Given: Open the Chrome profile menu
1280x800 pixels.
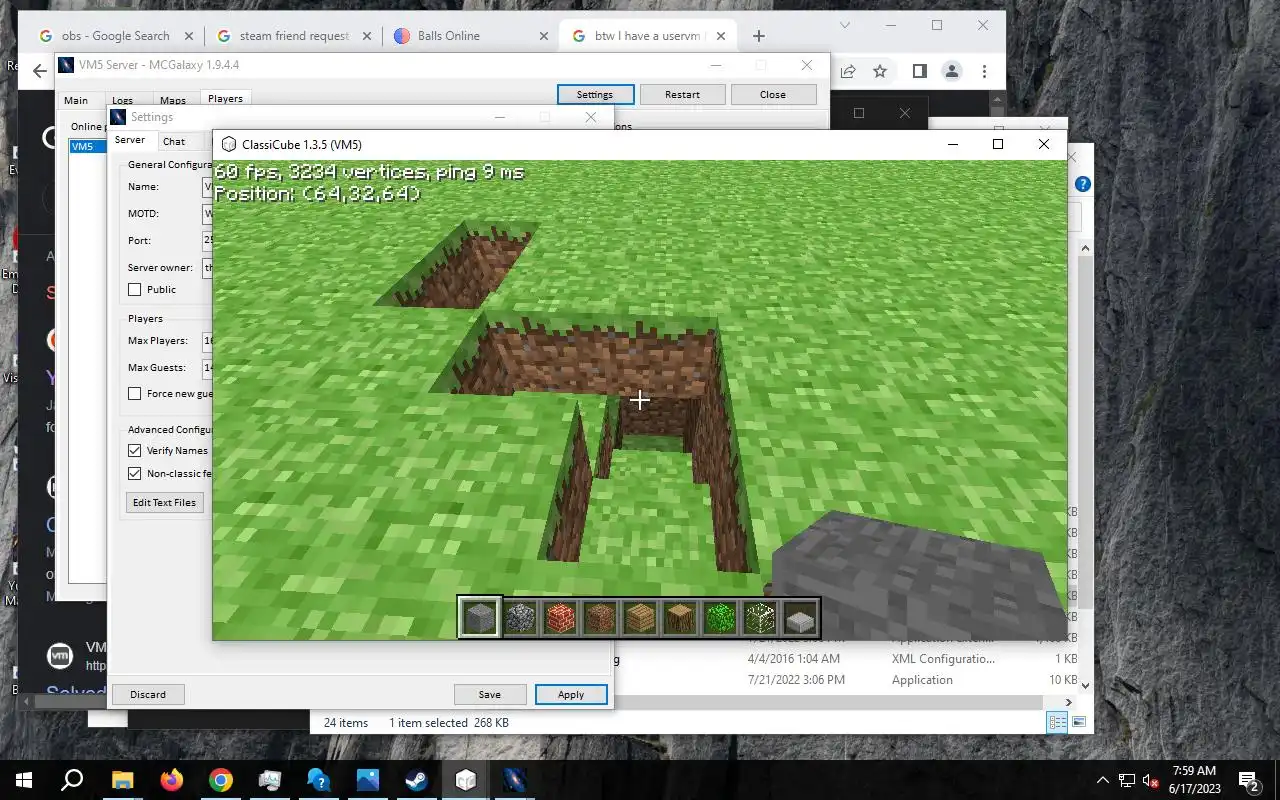Looking at the screenshot, I should (x=952, y=71).
